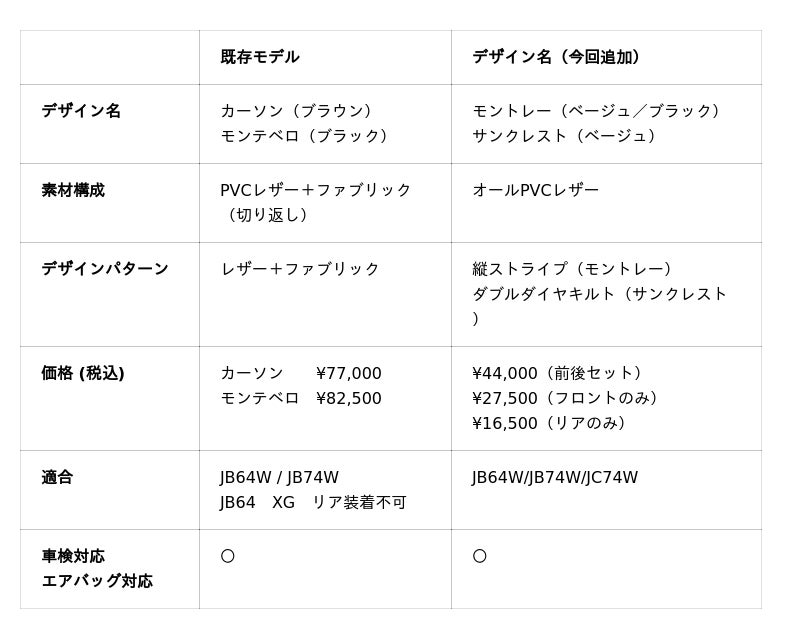Image resolution: width=800 pixels, height=639 pixels.
Task: Click the サンクレスト（ベージュ） design name
Action: 567,136
